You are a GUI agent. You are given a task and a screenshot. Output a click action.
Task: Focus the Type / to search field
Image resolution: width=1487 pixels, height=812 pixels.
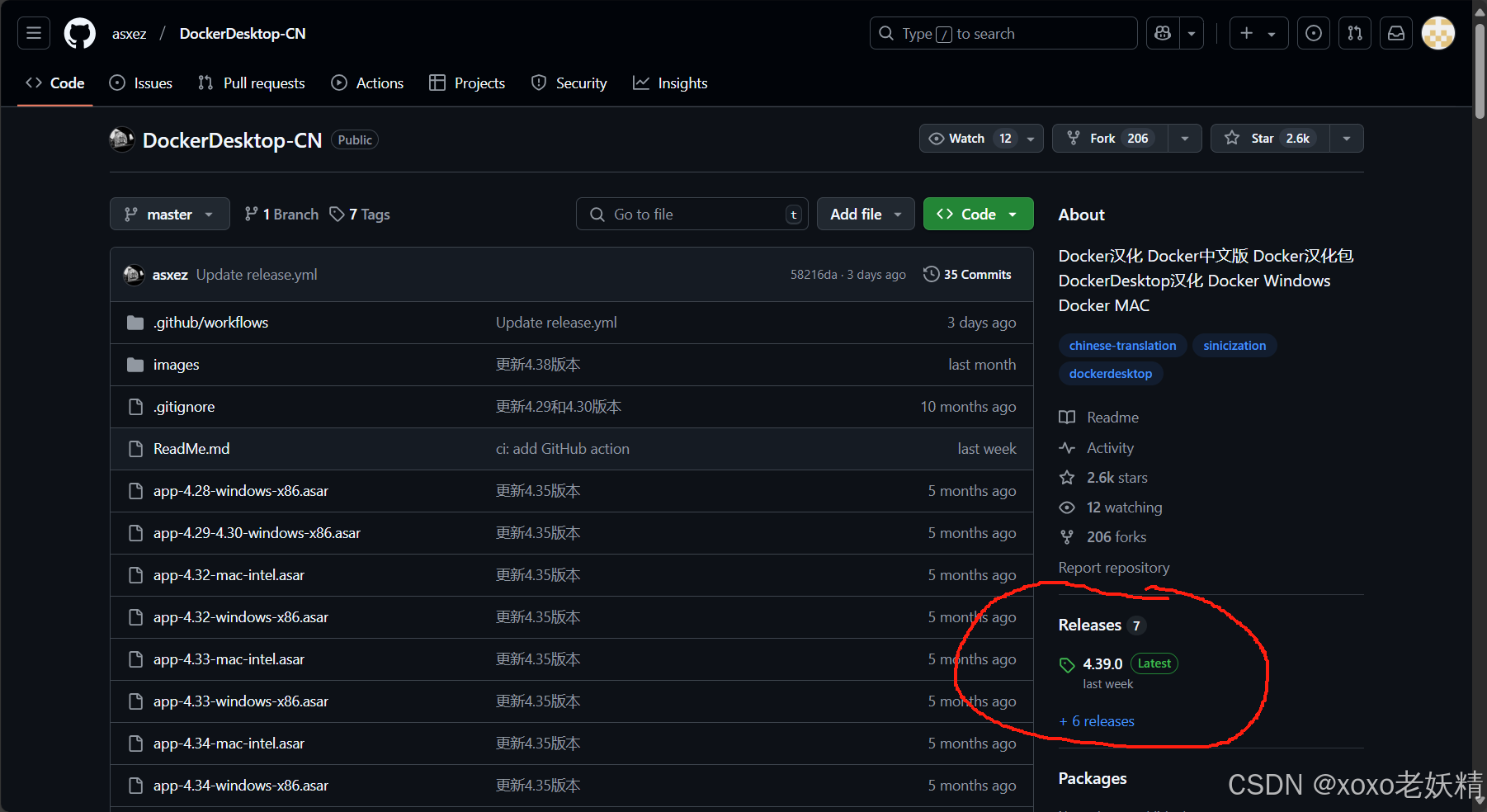(x=1003, y=33)
